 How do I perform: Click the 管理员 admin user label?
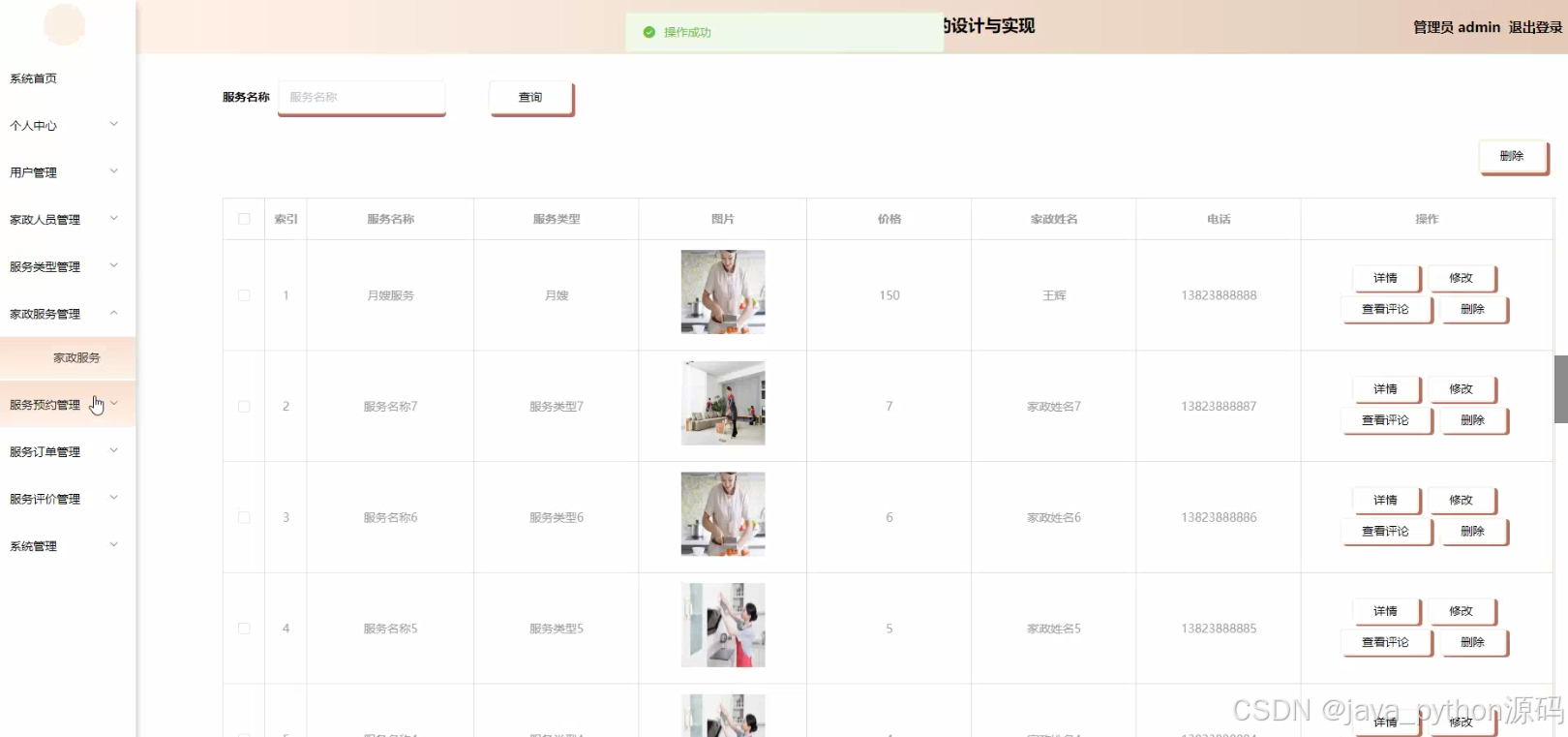[1457, 27]
